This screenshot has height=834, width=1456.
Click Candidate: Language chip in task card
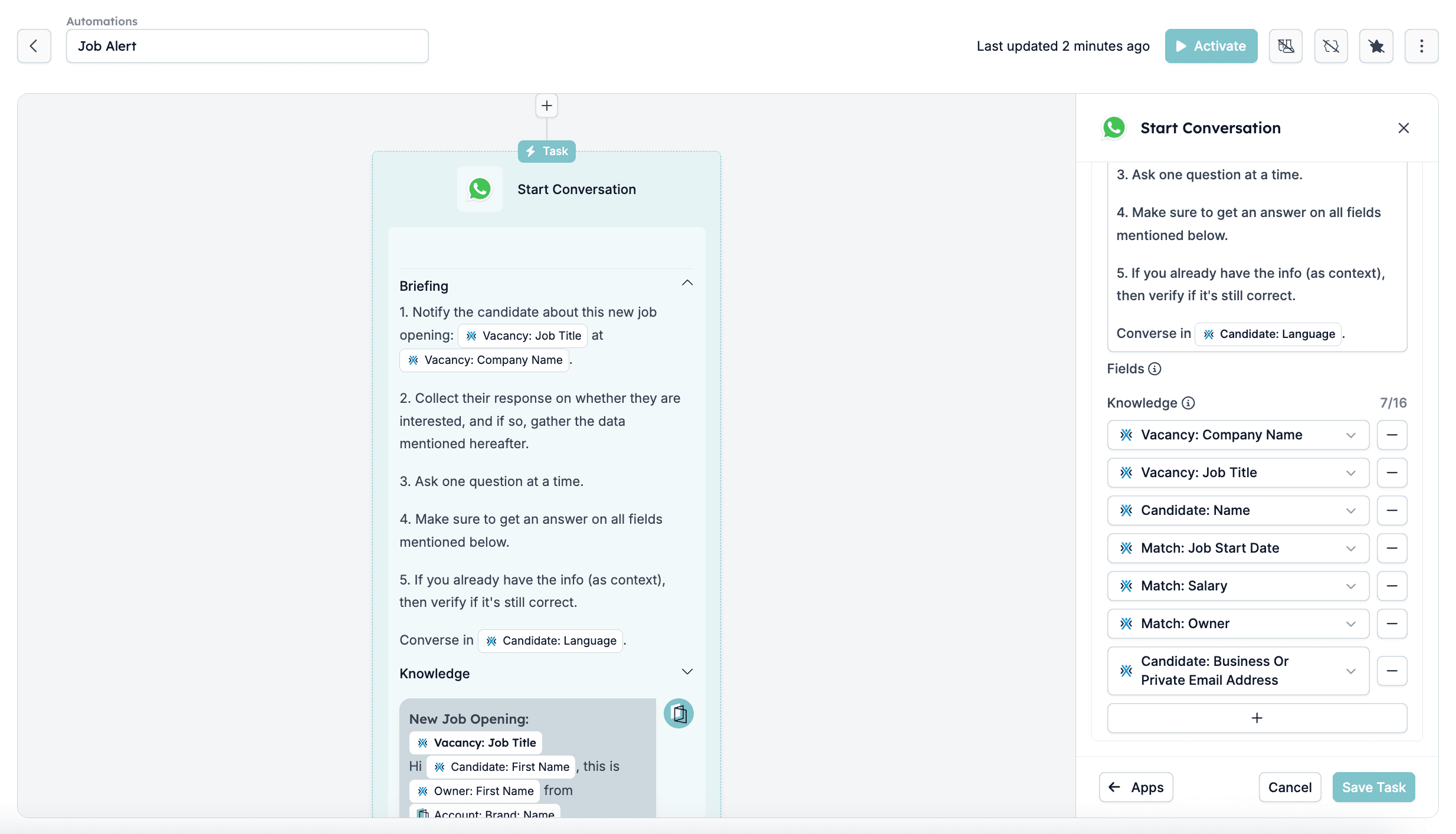point(550,641)
